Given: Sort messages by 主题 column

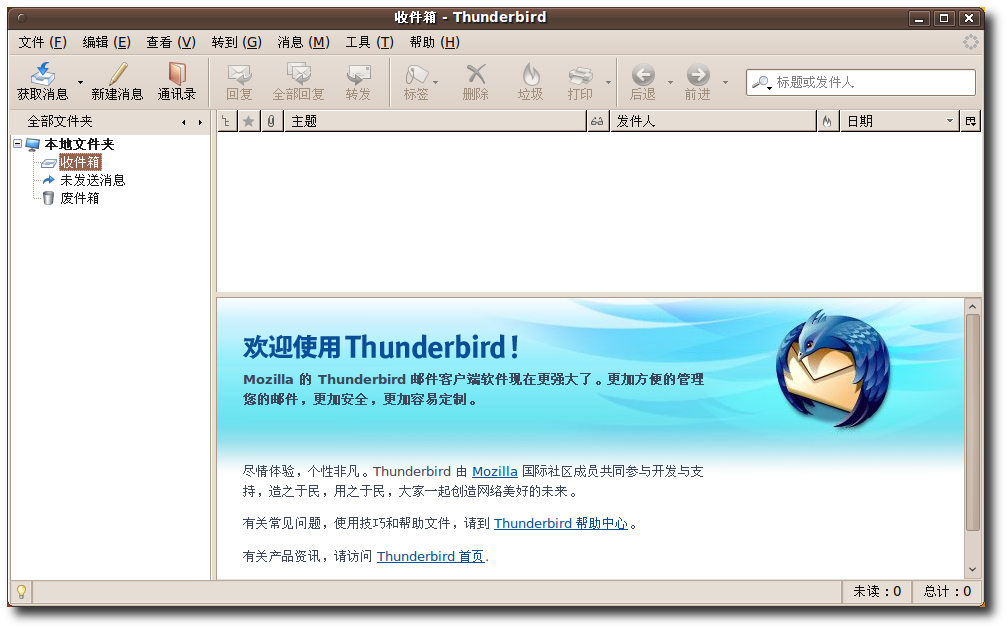Looking at the screenshot, I should 435,121.
